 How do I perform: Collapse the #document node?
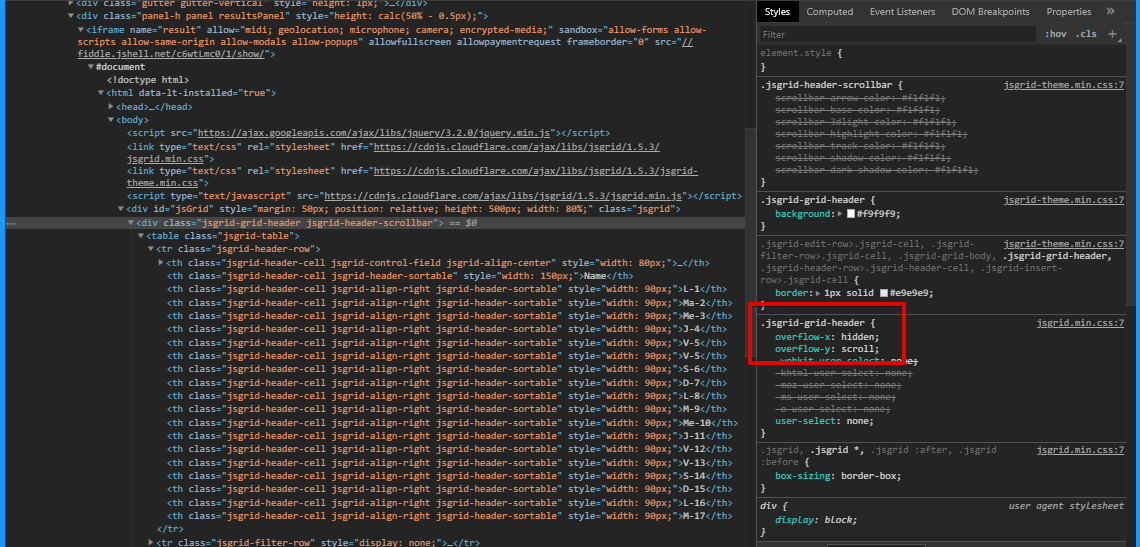coord(91,67)
